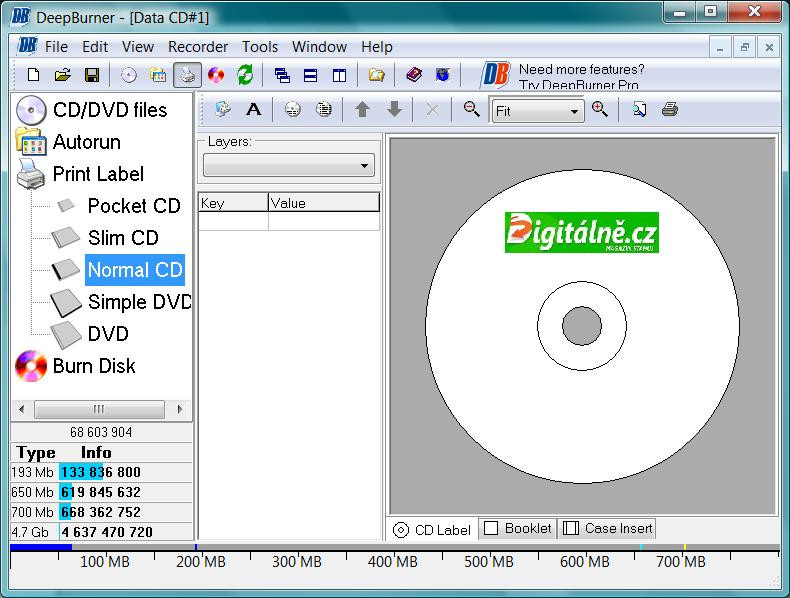Click the green refresh arrows icon

click(x=245, y=75)
